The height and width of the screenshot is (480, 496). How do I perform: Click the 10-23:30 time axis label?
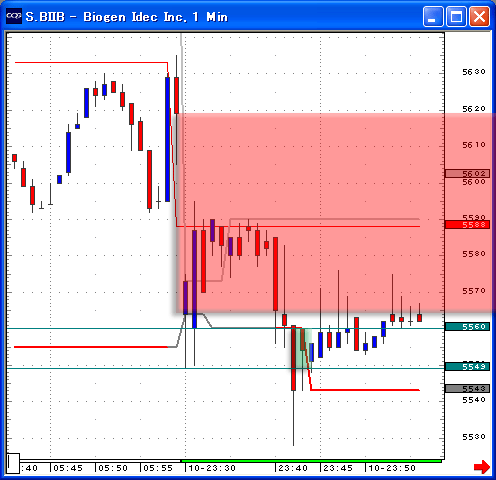click(x=212, y=468)
